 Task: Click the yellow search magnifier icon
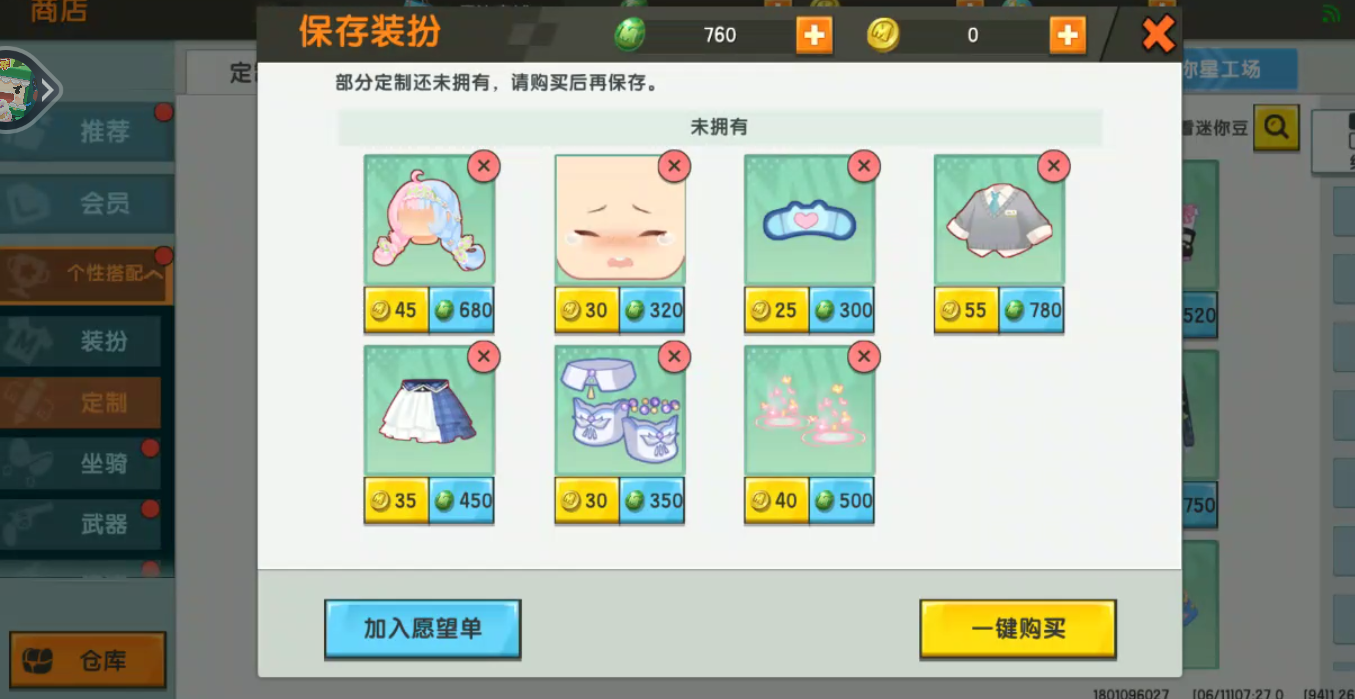(1275, 127)
